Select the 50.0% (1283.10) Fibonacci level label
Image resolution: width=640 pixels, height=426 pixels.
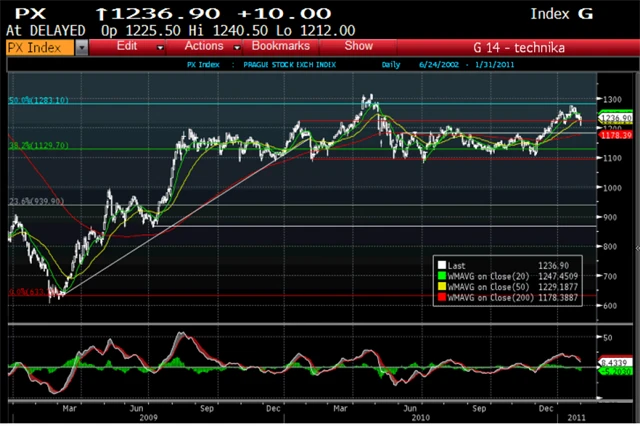point(38,101)
